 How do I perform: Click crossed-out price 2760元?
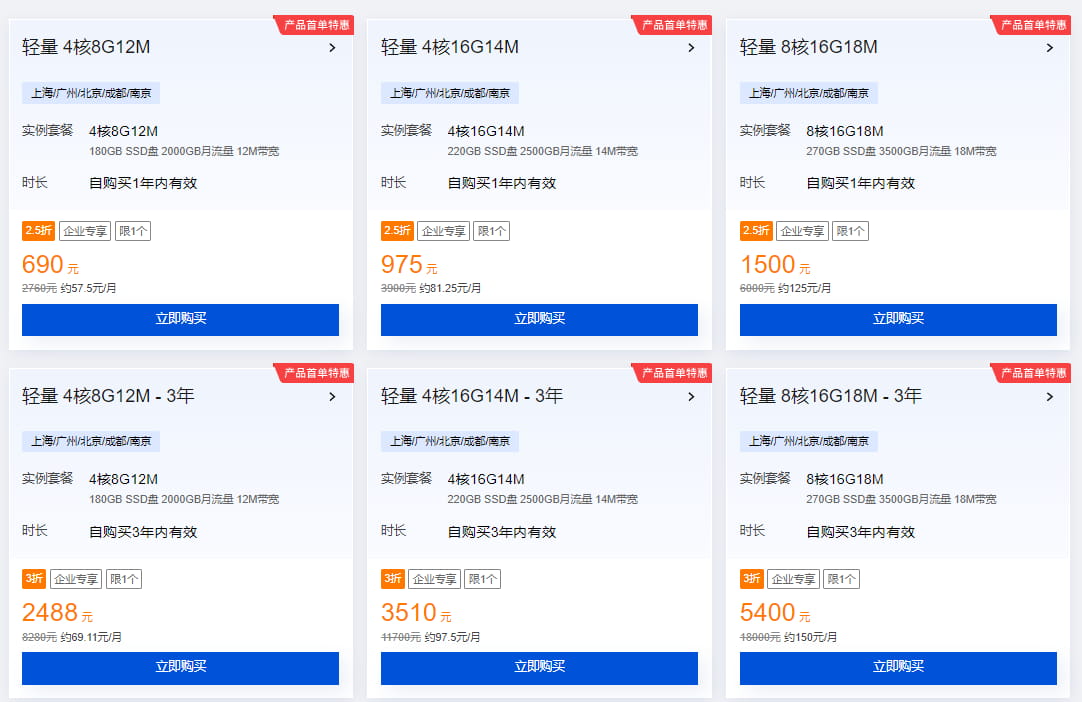point(39,289)
